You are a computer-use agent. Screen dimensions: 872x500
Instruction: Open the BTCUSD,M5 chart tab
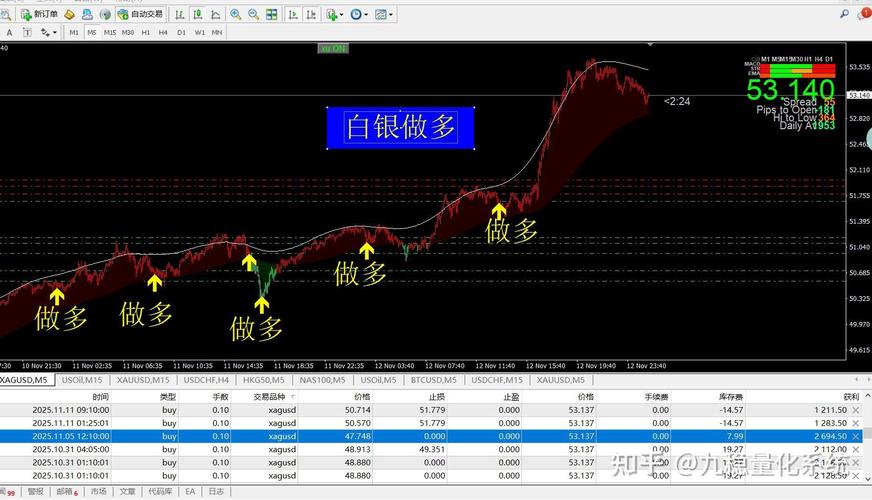[x=434, y=380]
